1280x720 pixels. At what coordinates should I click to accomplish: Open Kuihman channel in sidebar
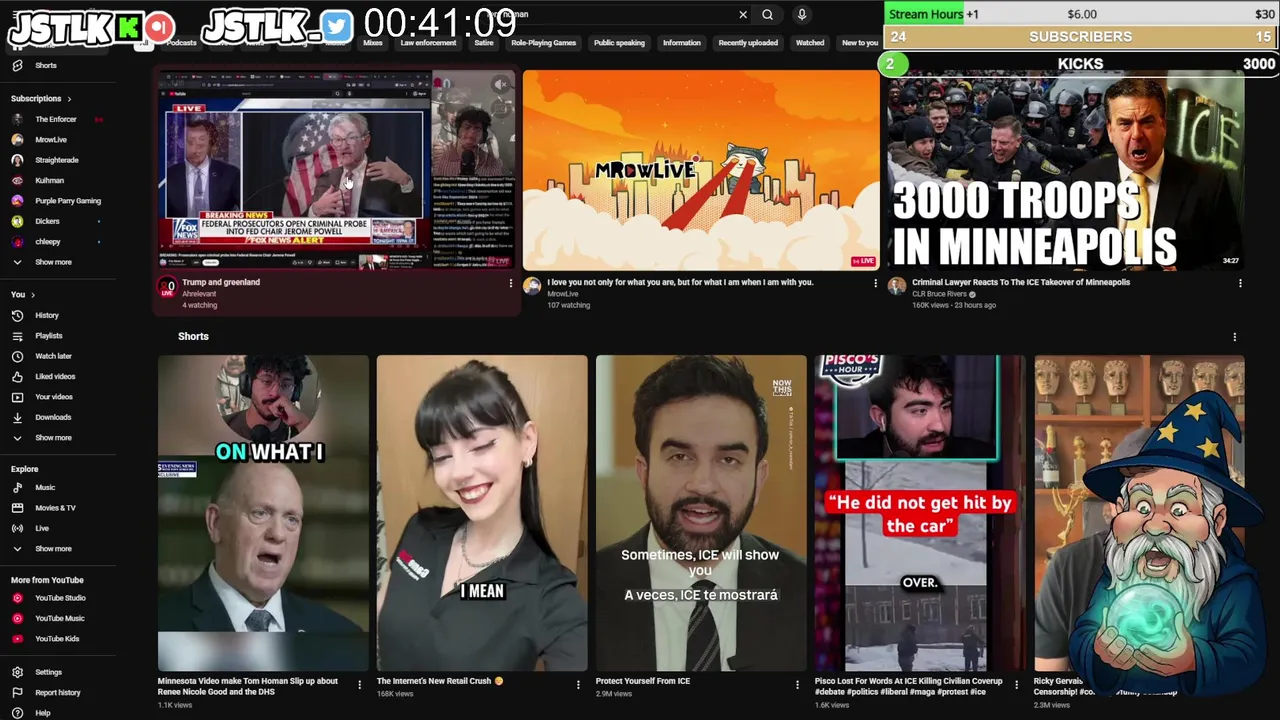[x=49, y=180]
